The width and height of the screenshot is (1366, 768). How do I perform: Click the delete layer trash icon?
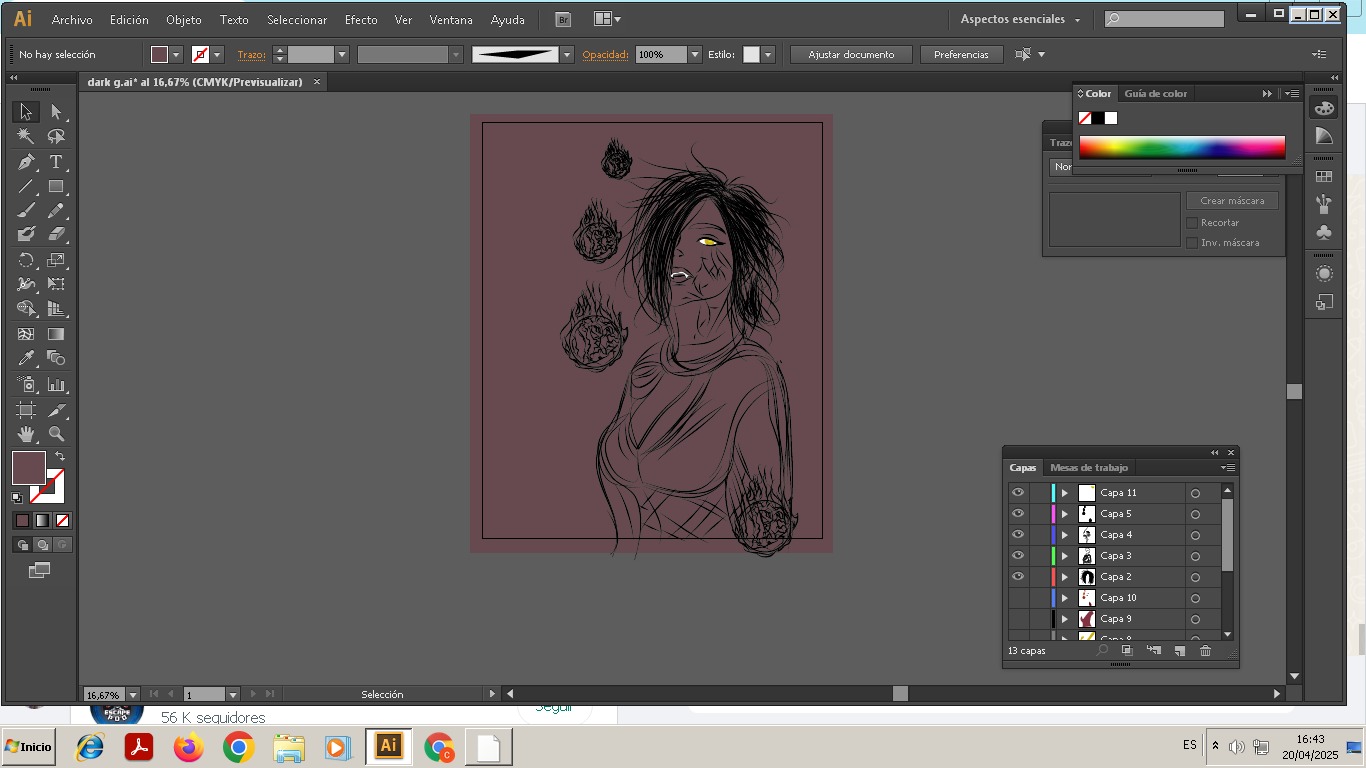click(1205, 651)
